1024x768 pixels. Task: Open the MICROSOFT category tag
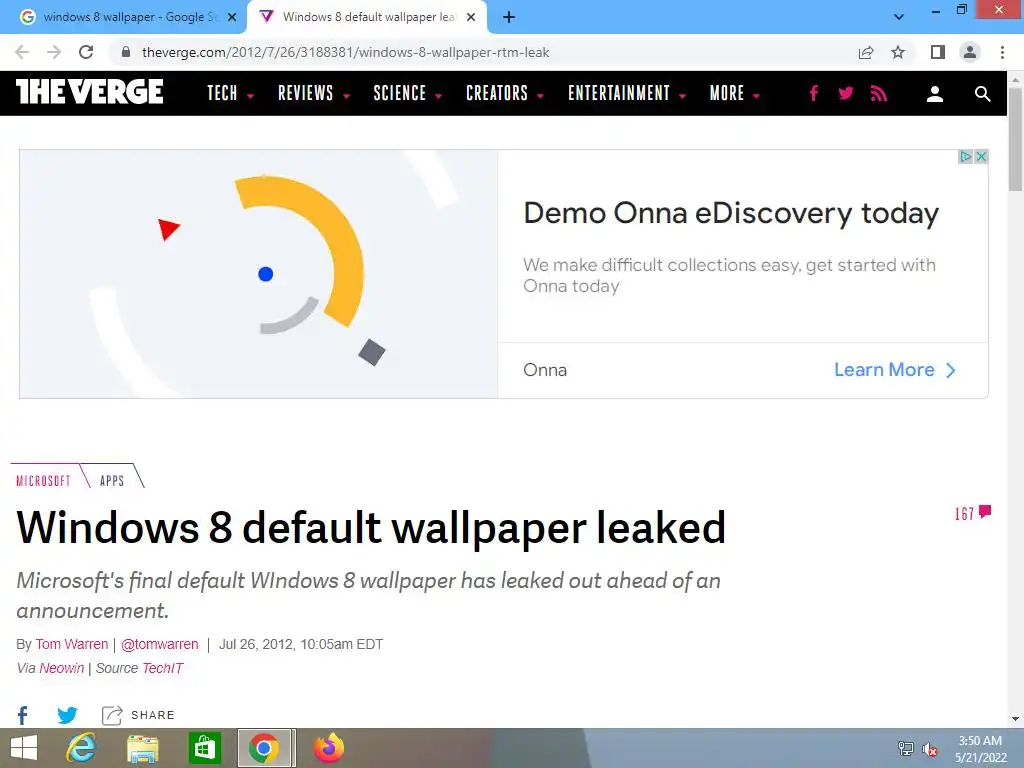click(x=43, y=481)
